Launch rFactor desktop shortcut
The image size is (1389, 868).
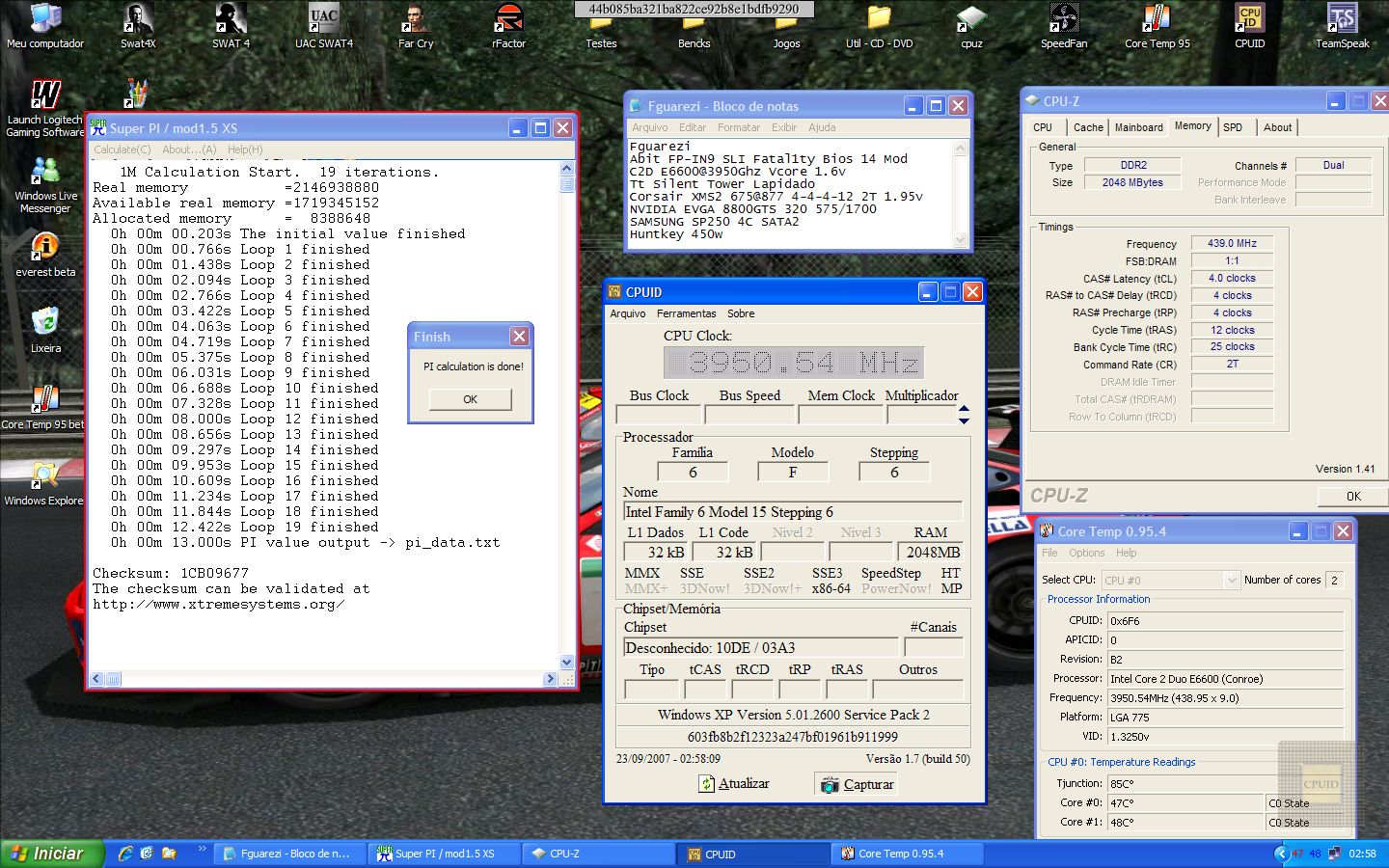(x=508, y=26)
